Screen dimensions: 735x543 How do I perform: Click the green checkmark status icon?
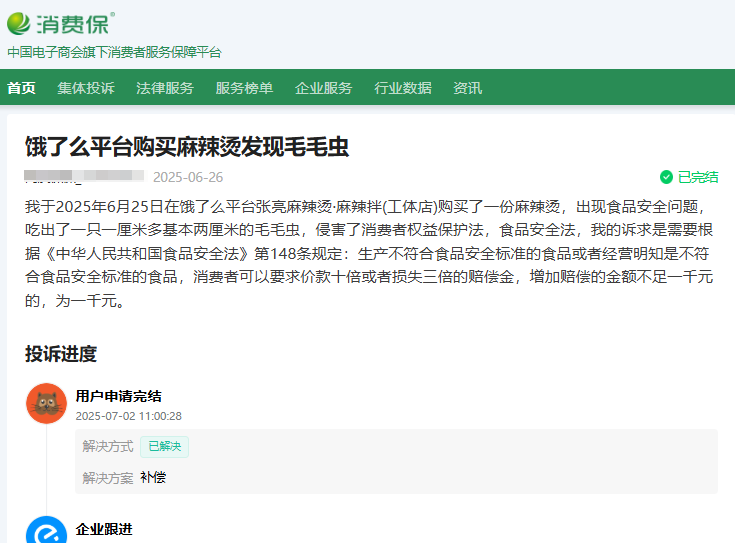pyautogui.click(x=666, y=177)
